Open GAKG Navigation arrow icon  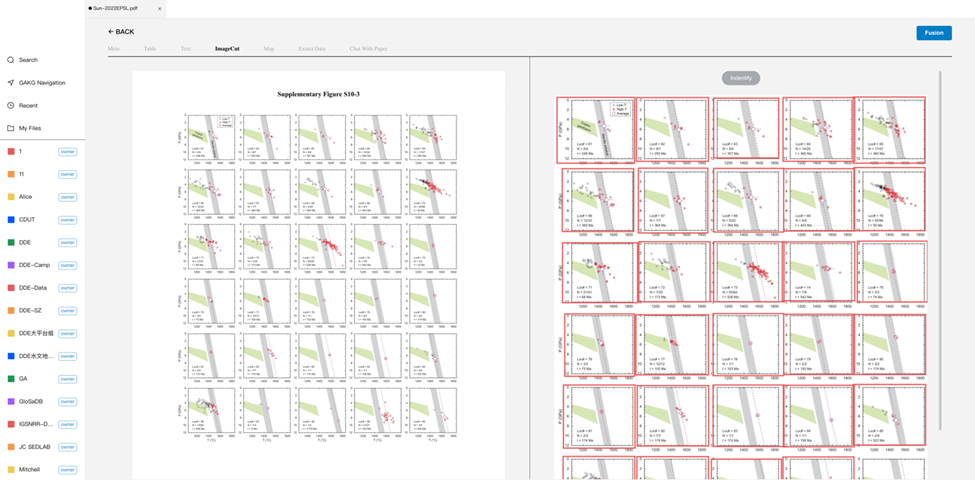(11, 83)
